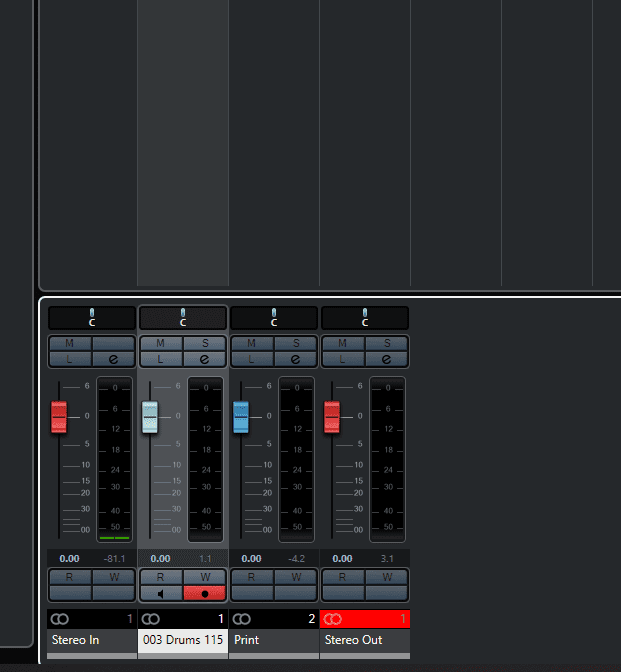Click the stereo rings icon on 003 Drums 115

[x=150, y=619]
